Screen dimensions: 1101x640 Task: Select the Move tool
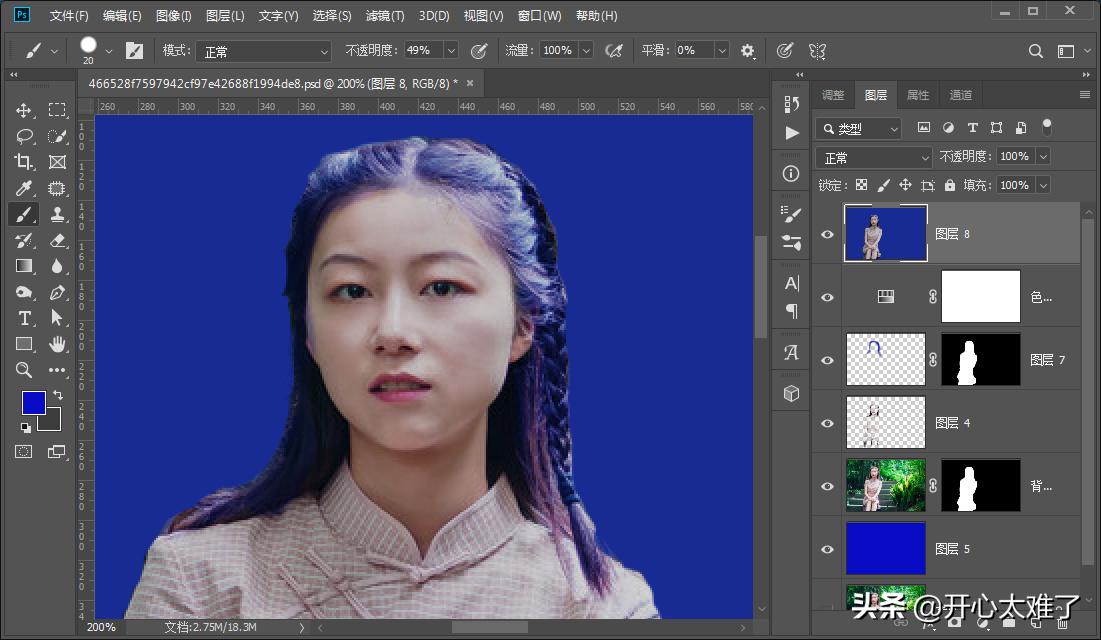click(x=22, y=111)
